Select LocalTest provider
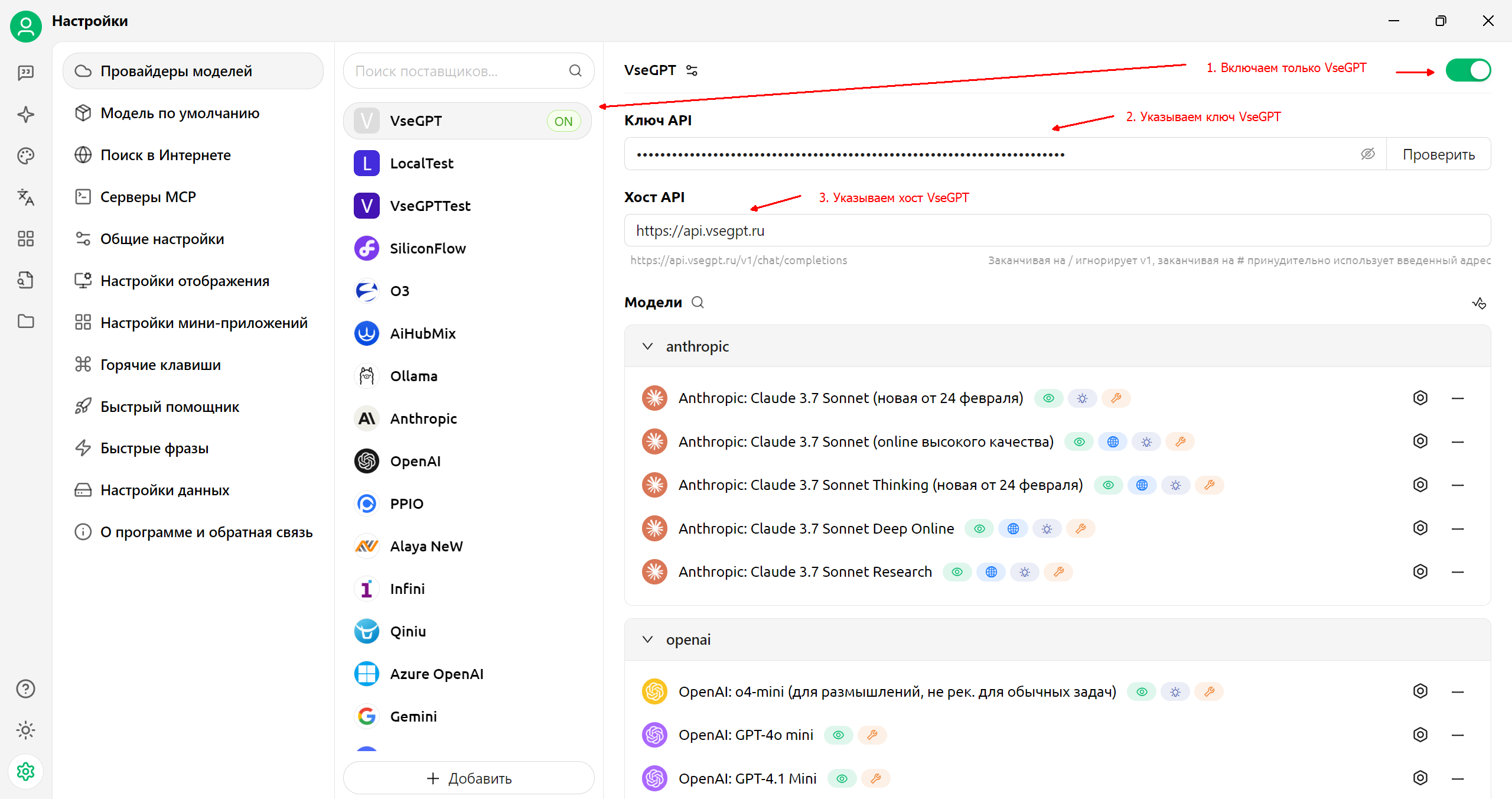The width and height of the screenshot is (1512, 799). point(467,163)
